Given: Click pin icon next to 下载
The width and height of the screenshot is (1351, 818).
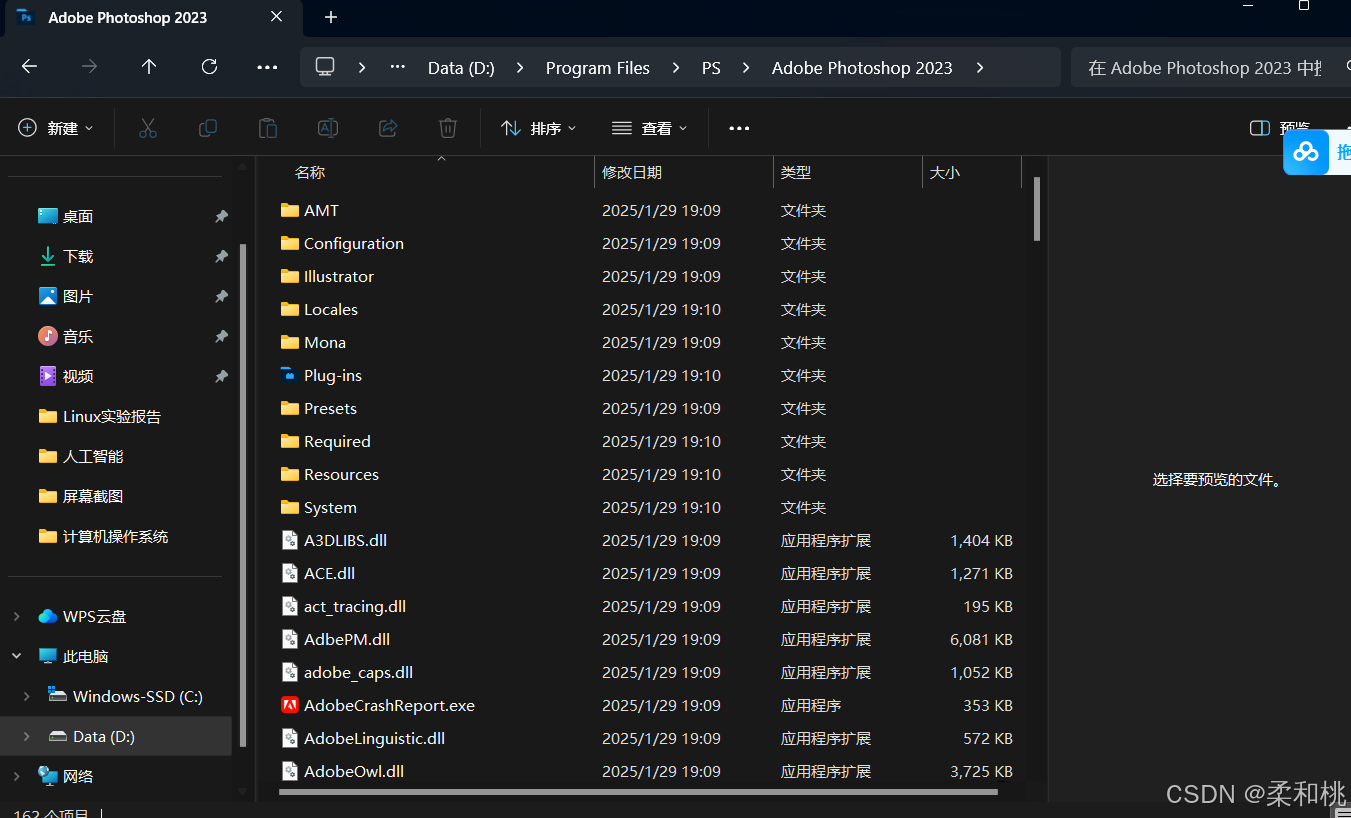Looking at the screenshot, I should coord(221,256).
